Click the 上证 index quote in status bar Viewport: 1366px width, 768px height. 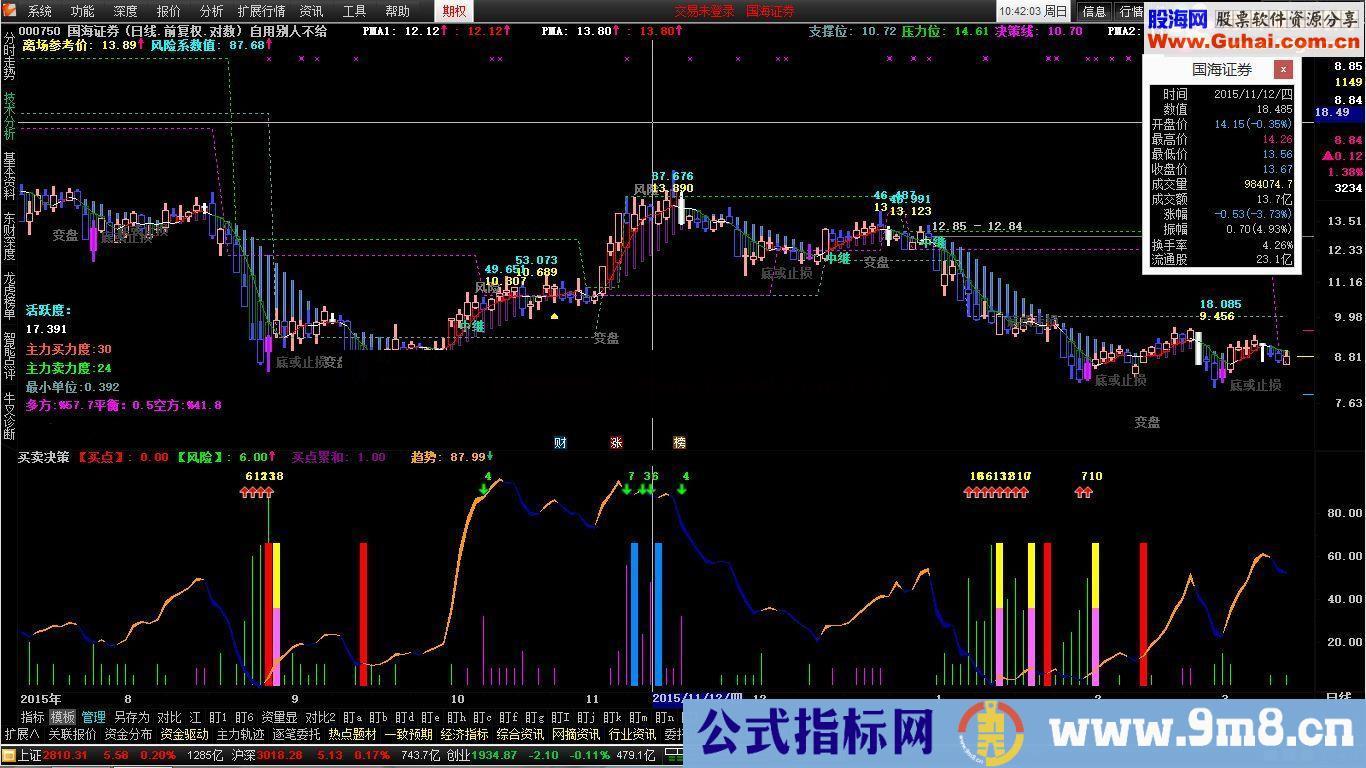[31, 755]
